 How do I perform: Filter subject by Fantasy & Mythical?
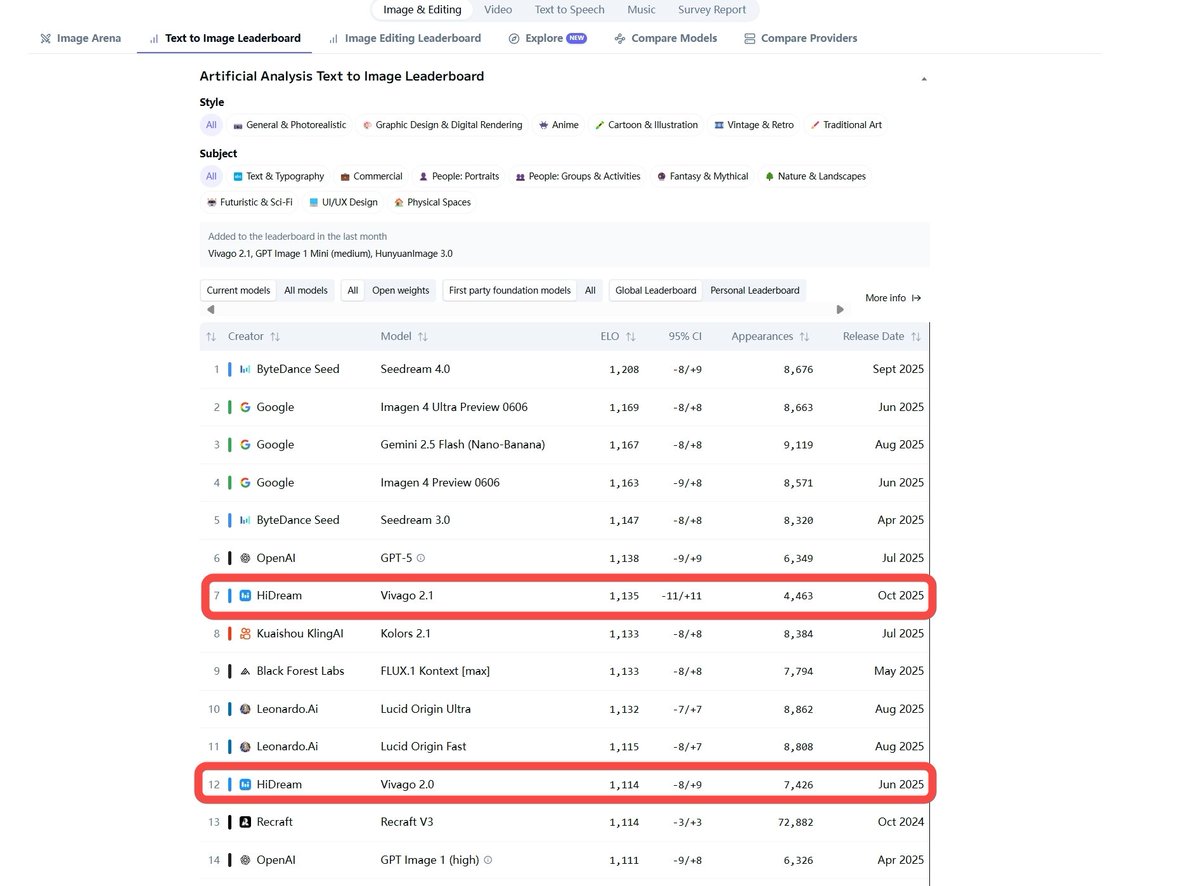(702, 176)
